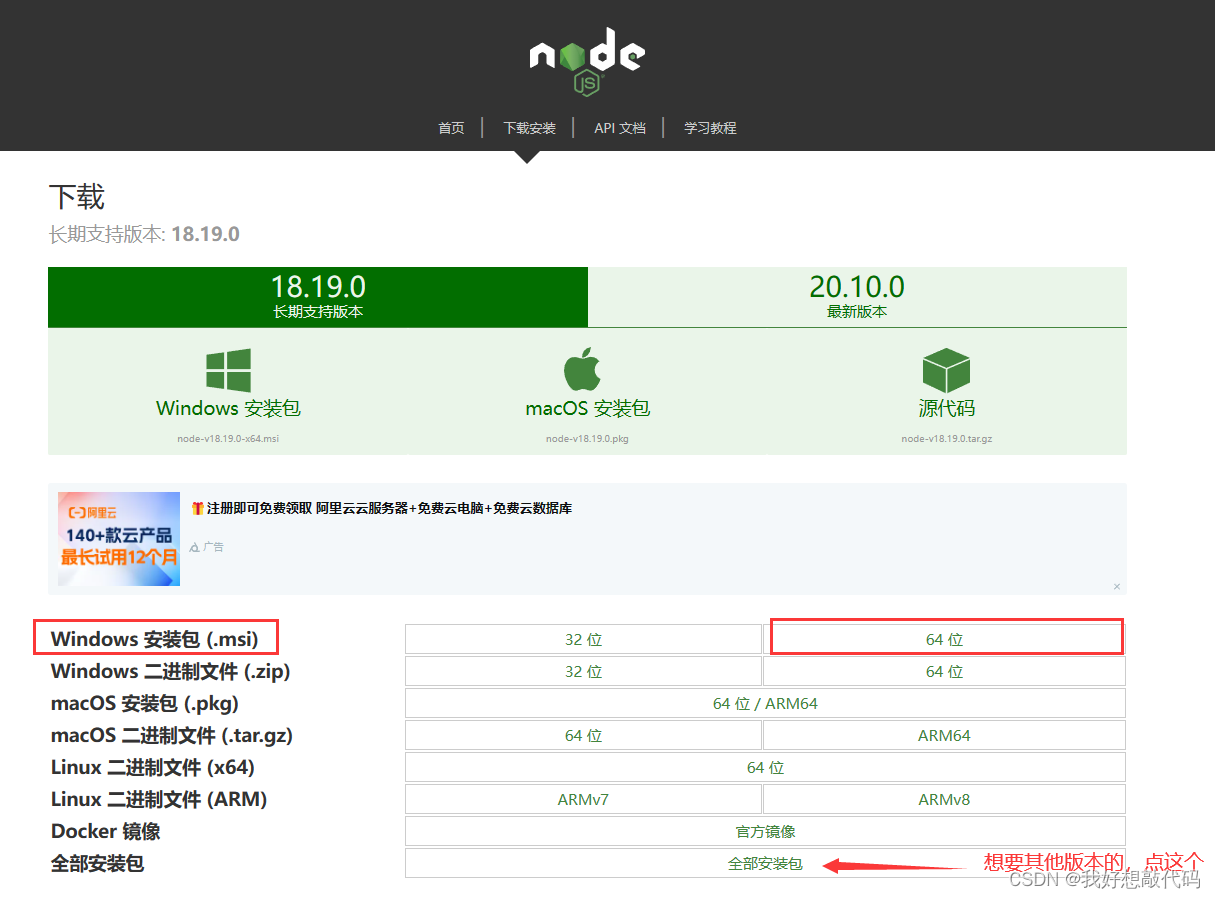Click the Aliyun ad headline text

pos(381,508)
